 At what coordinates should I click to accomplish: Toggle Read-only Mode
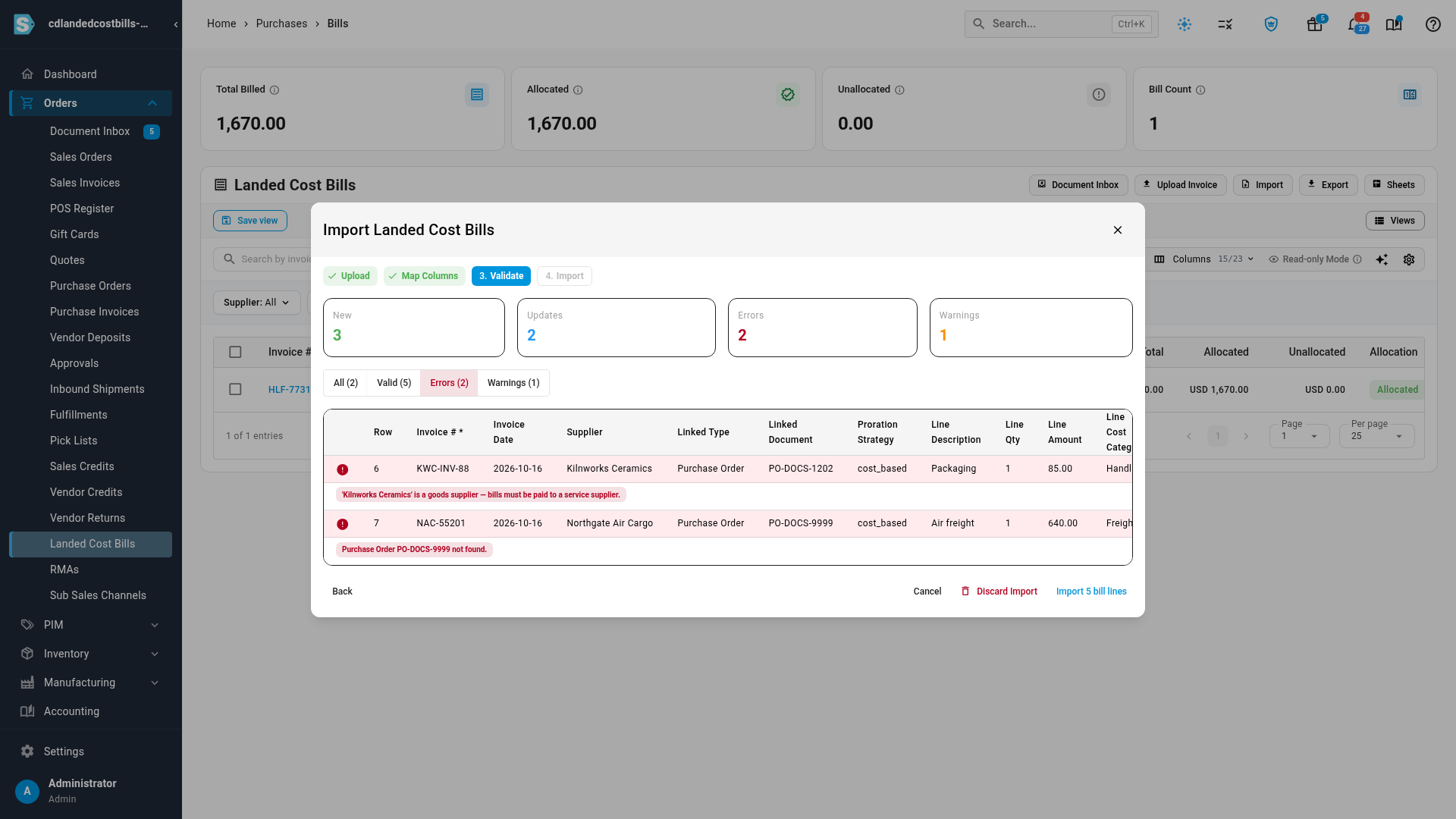point(1315,259)
